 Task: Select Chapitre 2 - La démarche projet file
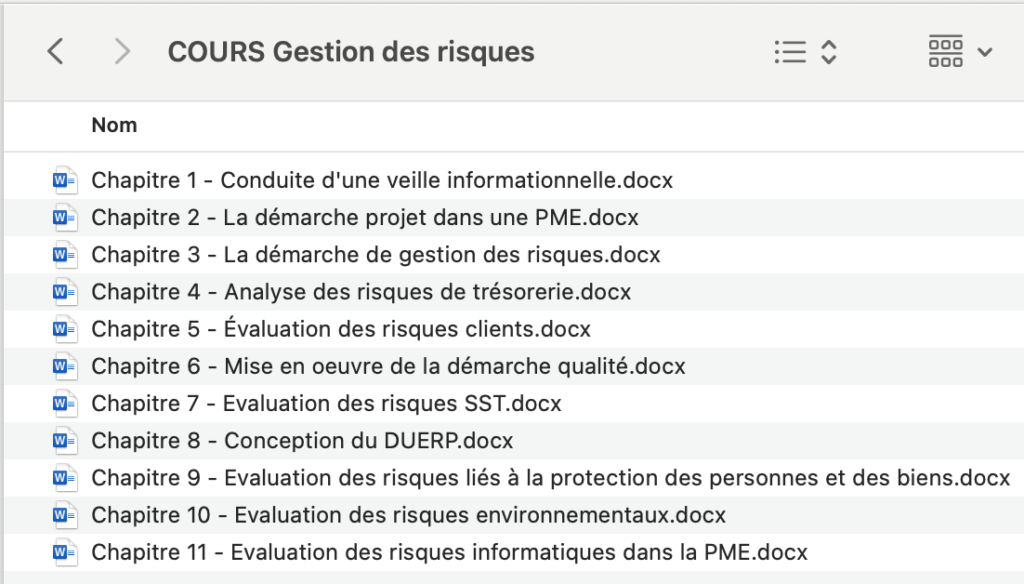[514, 217]
